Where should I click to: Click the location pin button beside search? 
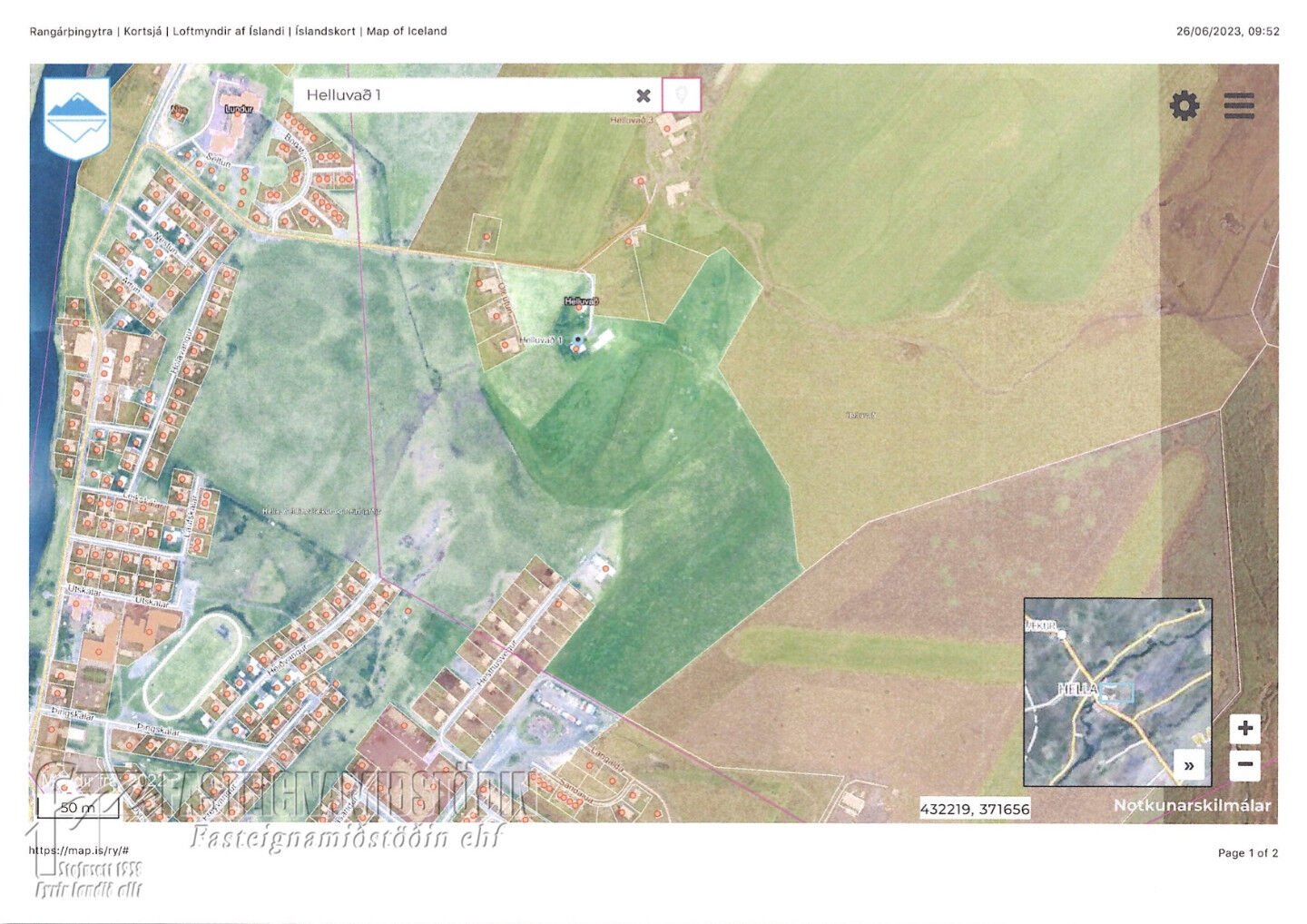tap(682, 94)
